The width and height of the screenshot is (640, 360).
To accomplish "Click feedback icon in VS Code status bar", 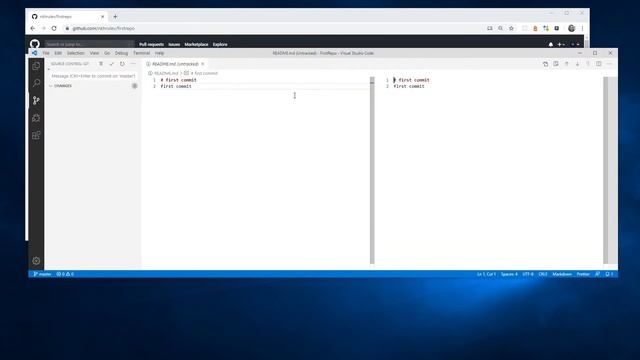I will (598, 274).
